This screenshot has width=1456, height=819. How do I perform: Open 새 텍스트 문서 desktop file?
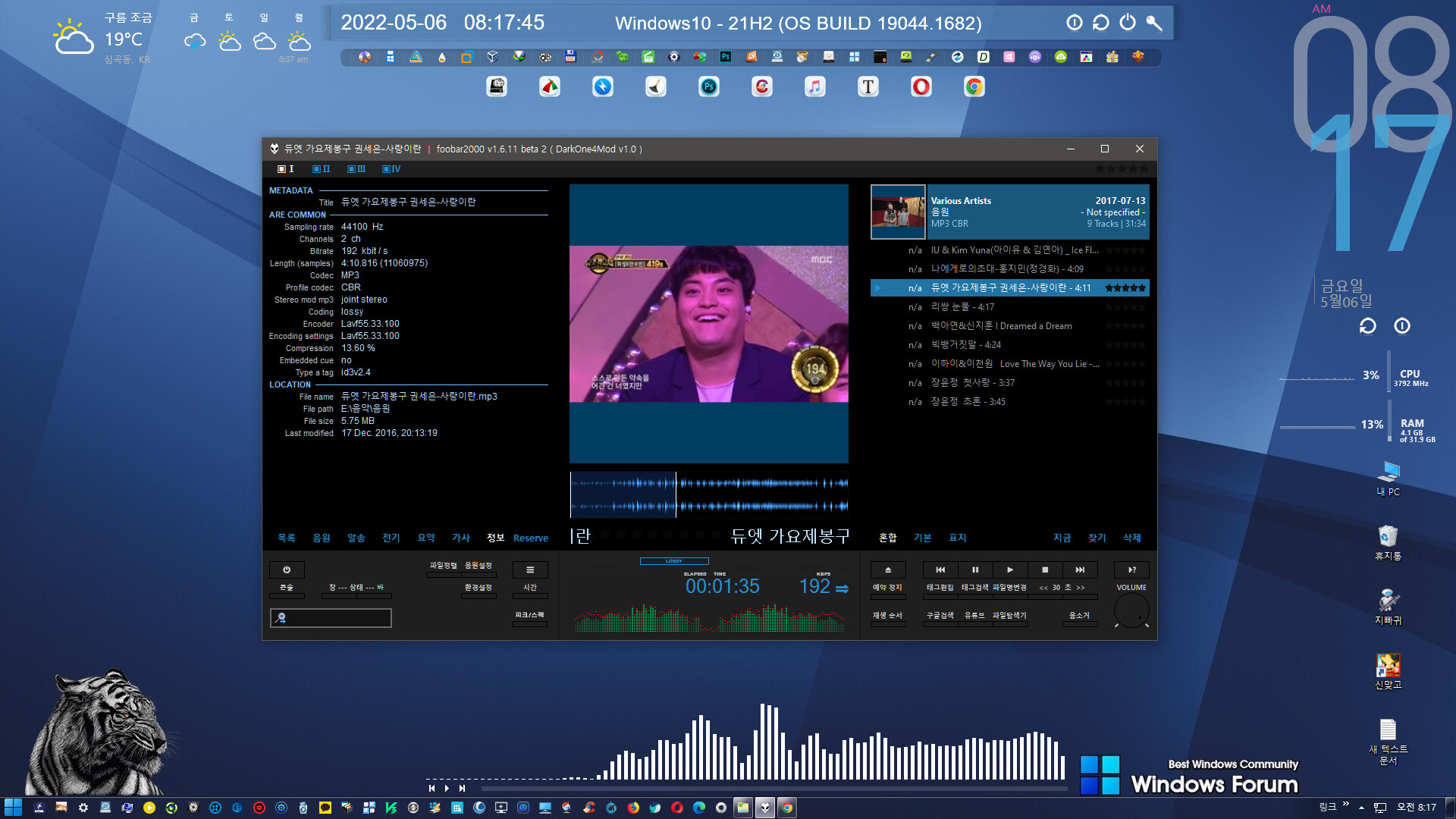tap(1389, 742)
